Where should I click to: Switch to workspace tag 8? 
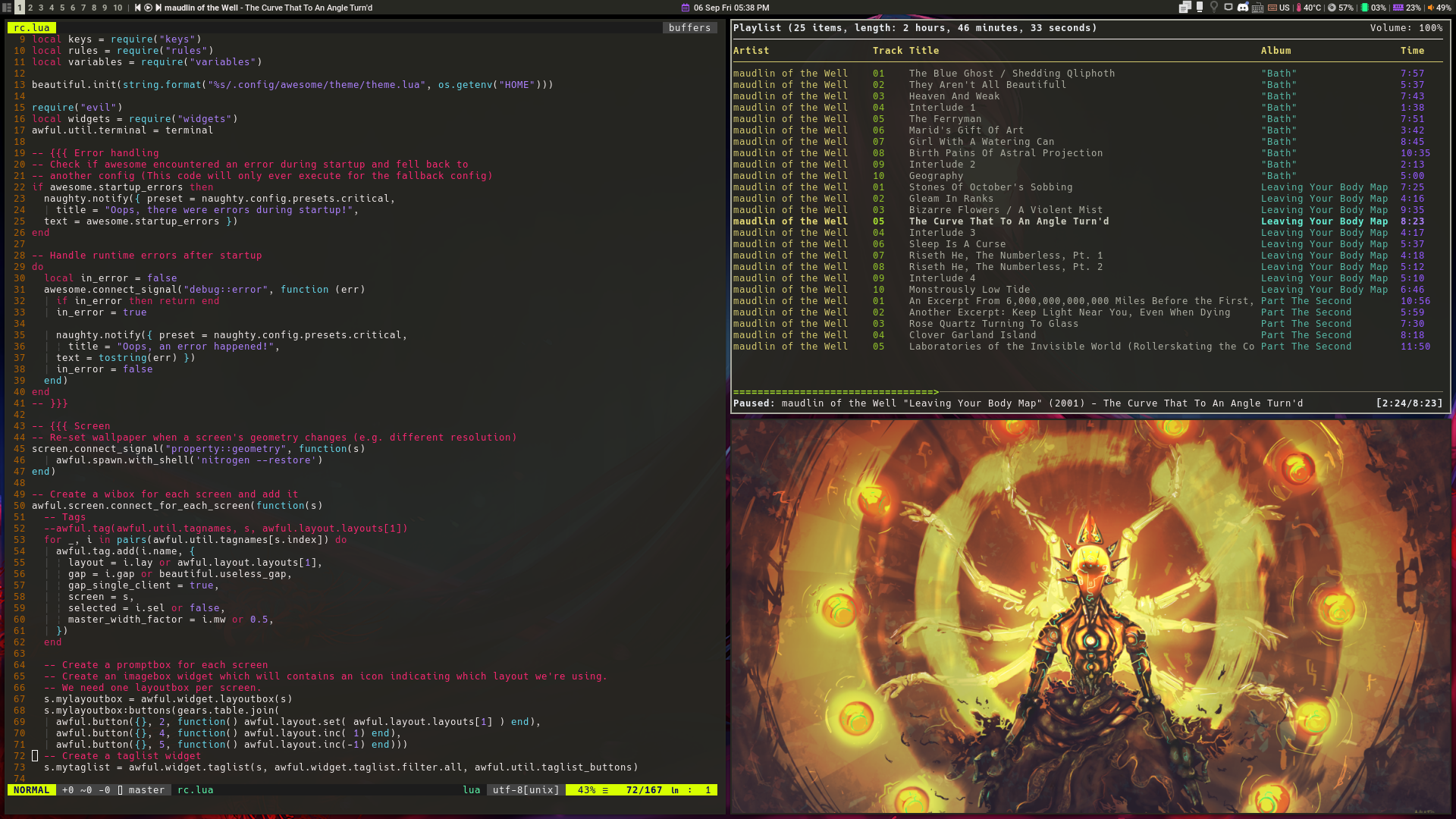pos(94,8)
